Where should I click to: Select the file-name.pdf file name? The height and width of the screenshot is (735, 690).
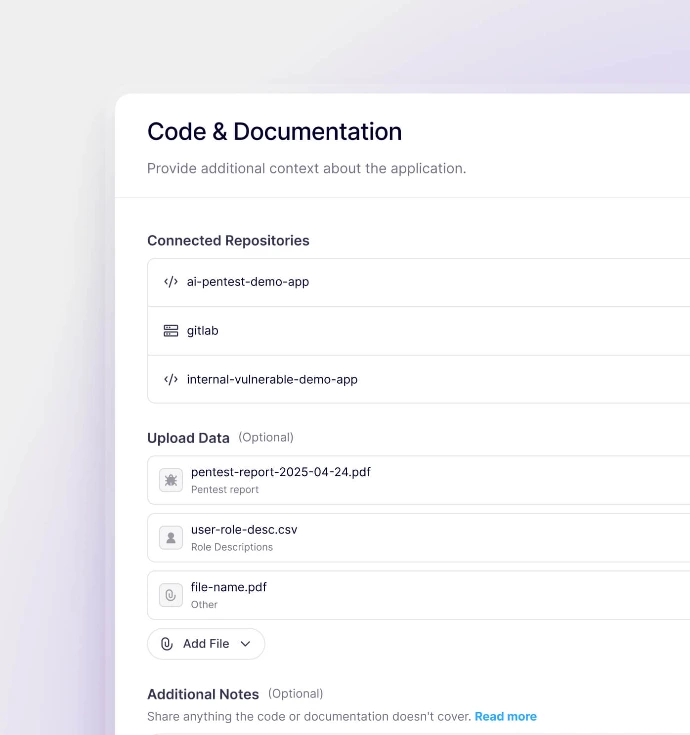click(229, 587)
